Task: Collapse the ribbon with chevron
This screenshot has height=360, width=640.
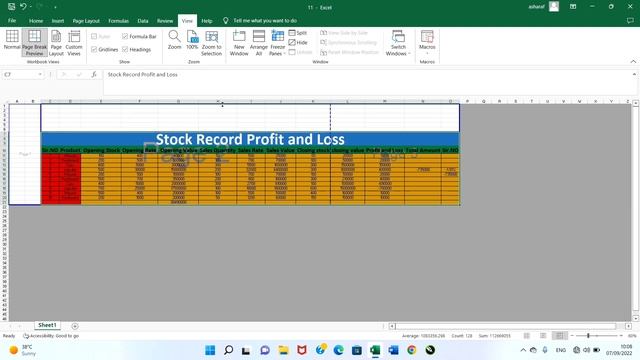Action: 633,62
